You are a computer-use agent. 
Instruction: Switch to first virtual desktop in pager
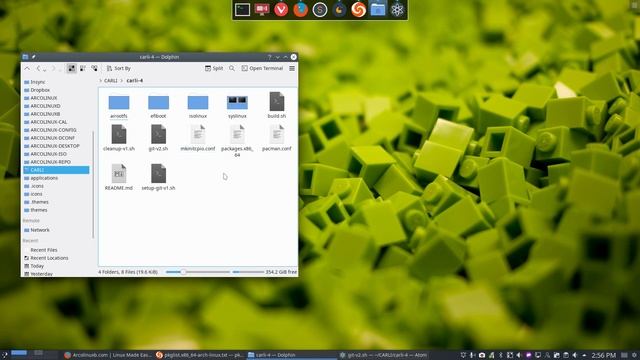click(x=19, y=353)
